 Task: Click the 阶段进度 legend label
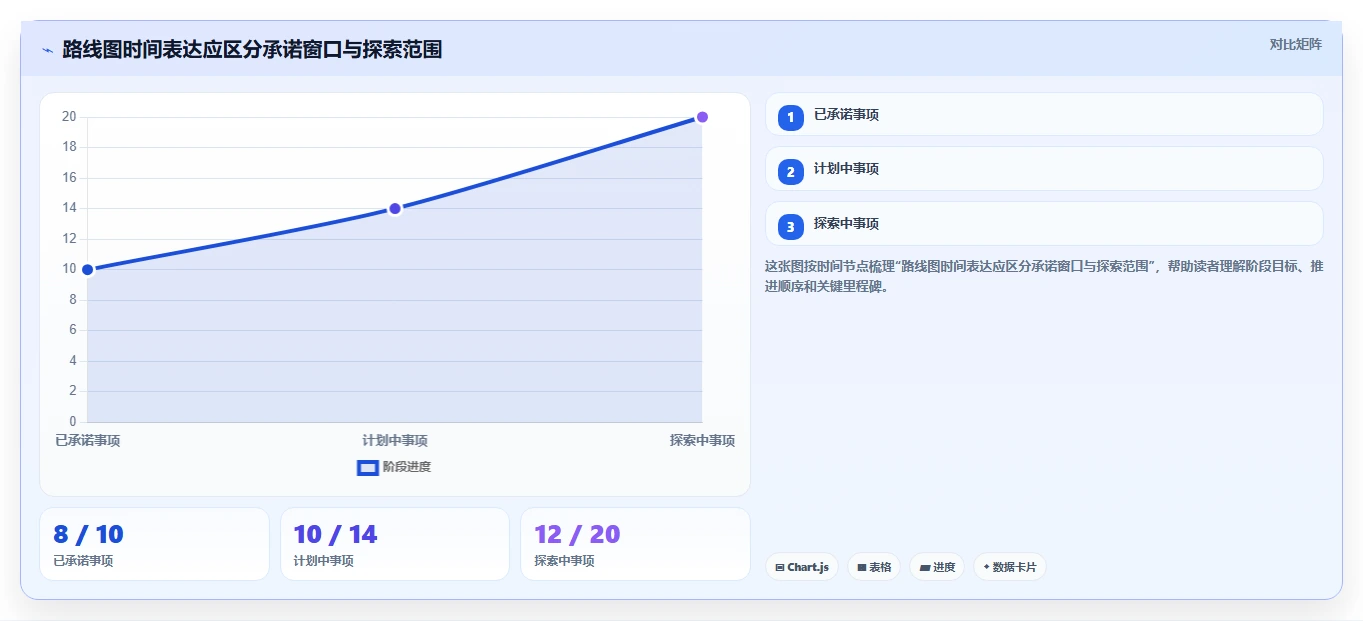coord(407,467)
